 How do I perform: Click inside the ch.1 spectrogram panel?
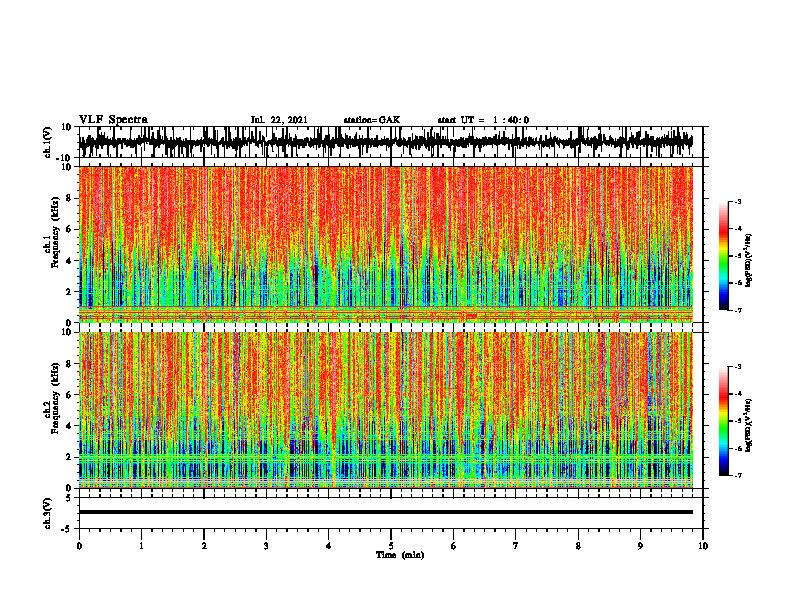click(386, 244)
